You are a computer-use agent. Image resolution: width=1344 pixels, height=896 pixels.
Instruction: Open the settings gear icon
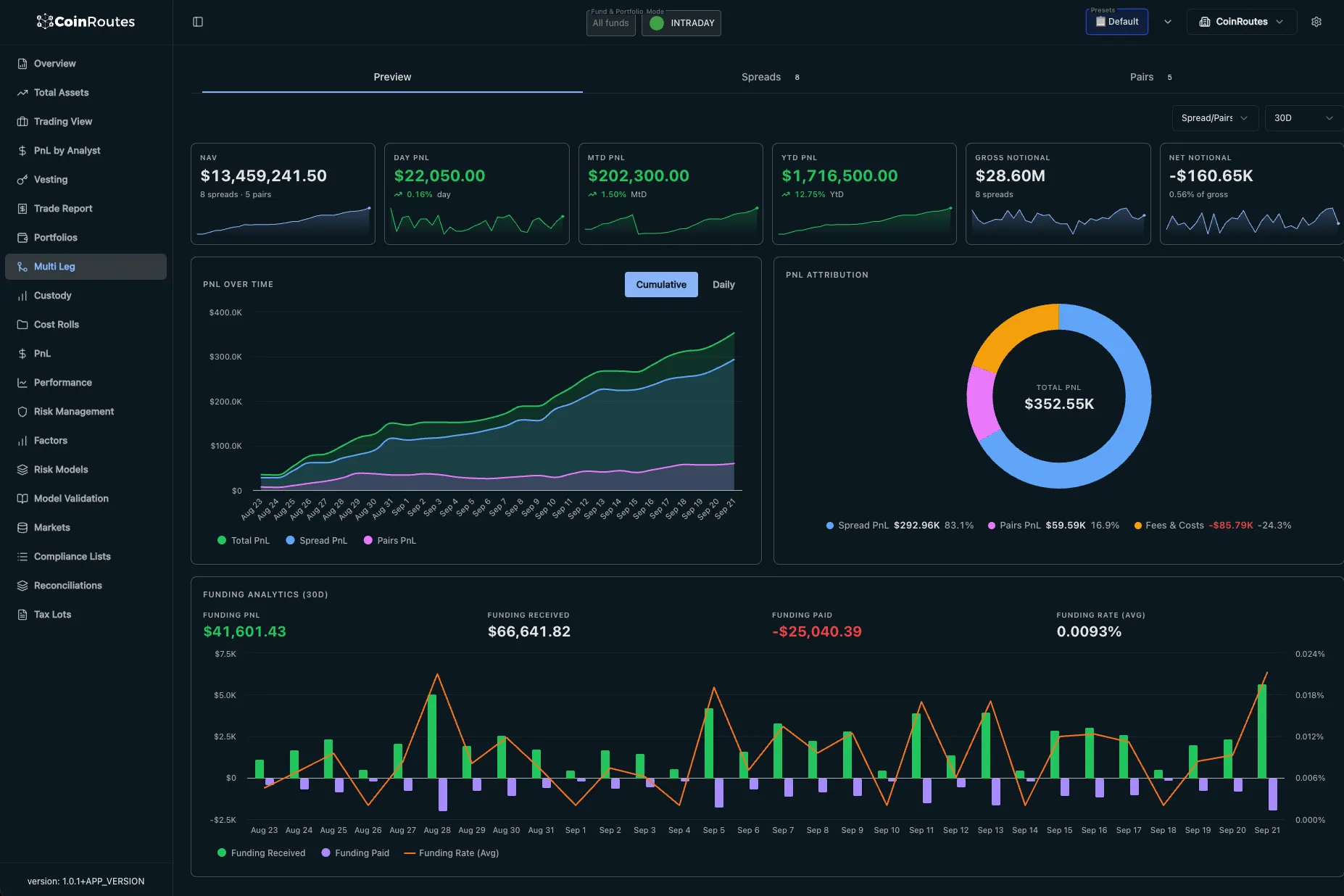[1316, 22]
